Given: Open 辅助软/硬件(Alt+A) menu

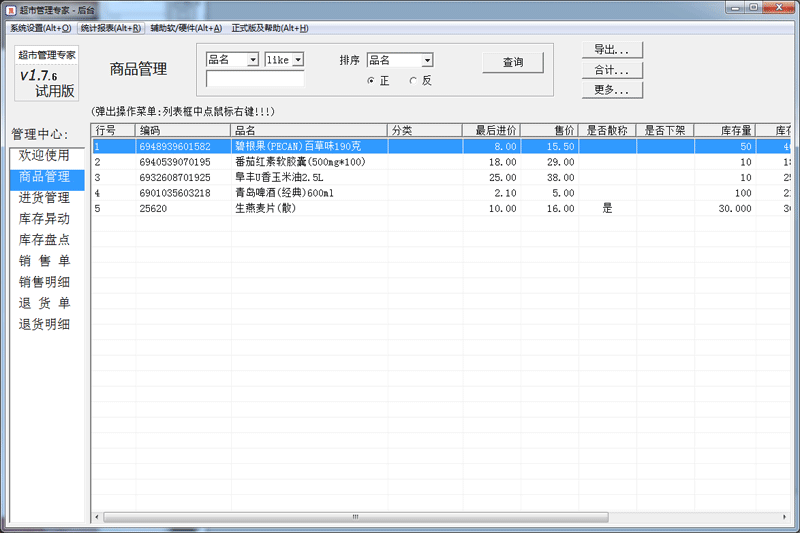Looking at the screenshot, I should 186,28.
